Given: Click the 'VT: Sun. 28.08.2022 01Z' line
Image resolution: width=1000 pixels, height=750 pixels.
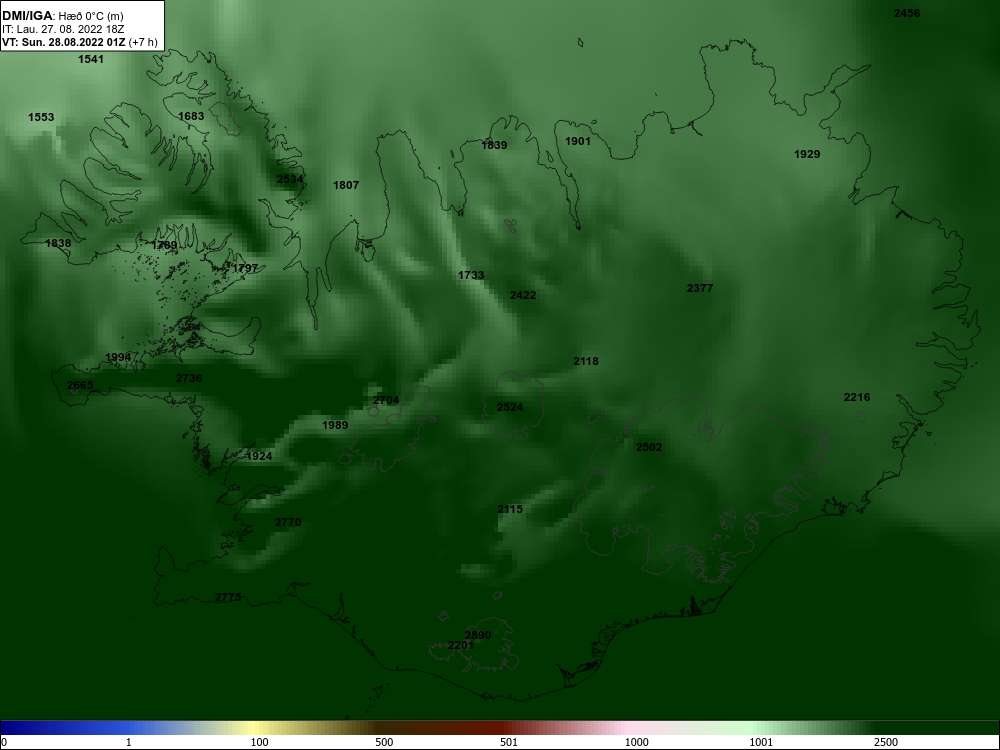Looking at the screenshot, I should tap(64, 43).
